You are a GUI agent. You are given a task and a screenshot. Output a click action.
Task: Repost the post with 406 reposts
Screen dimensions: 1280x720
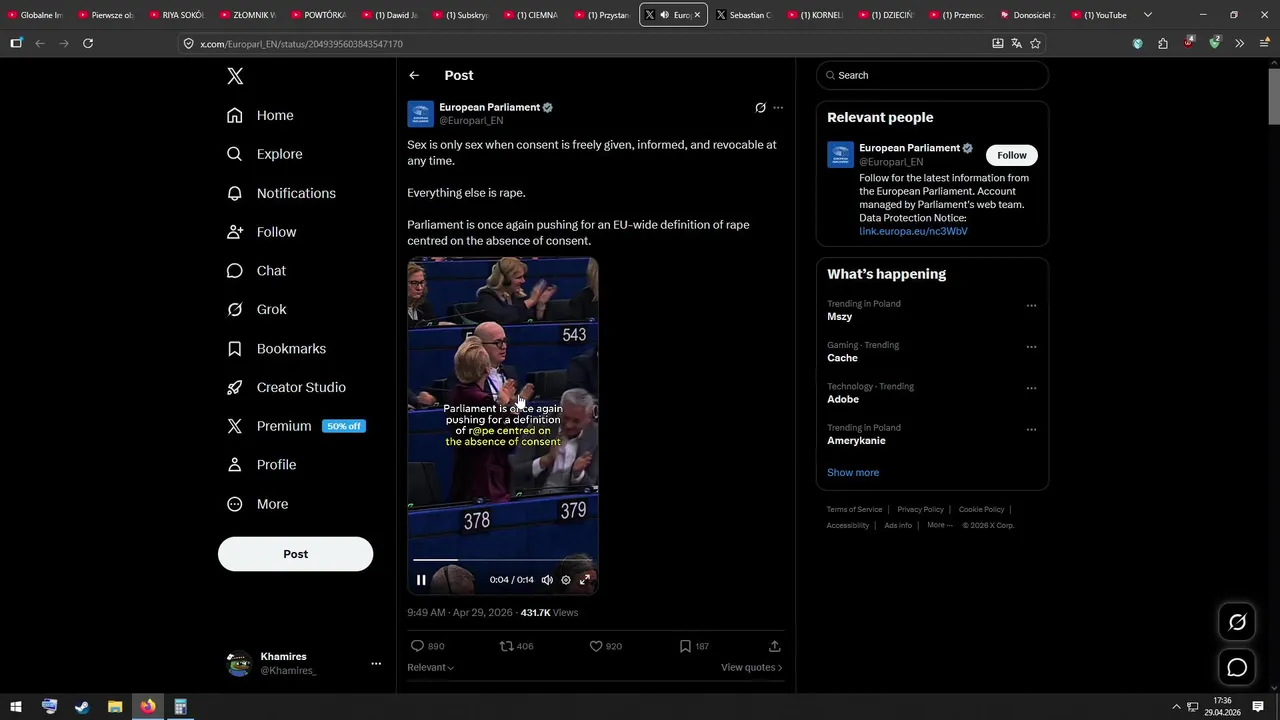coord(506,646)
